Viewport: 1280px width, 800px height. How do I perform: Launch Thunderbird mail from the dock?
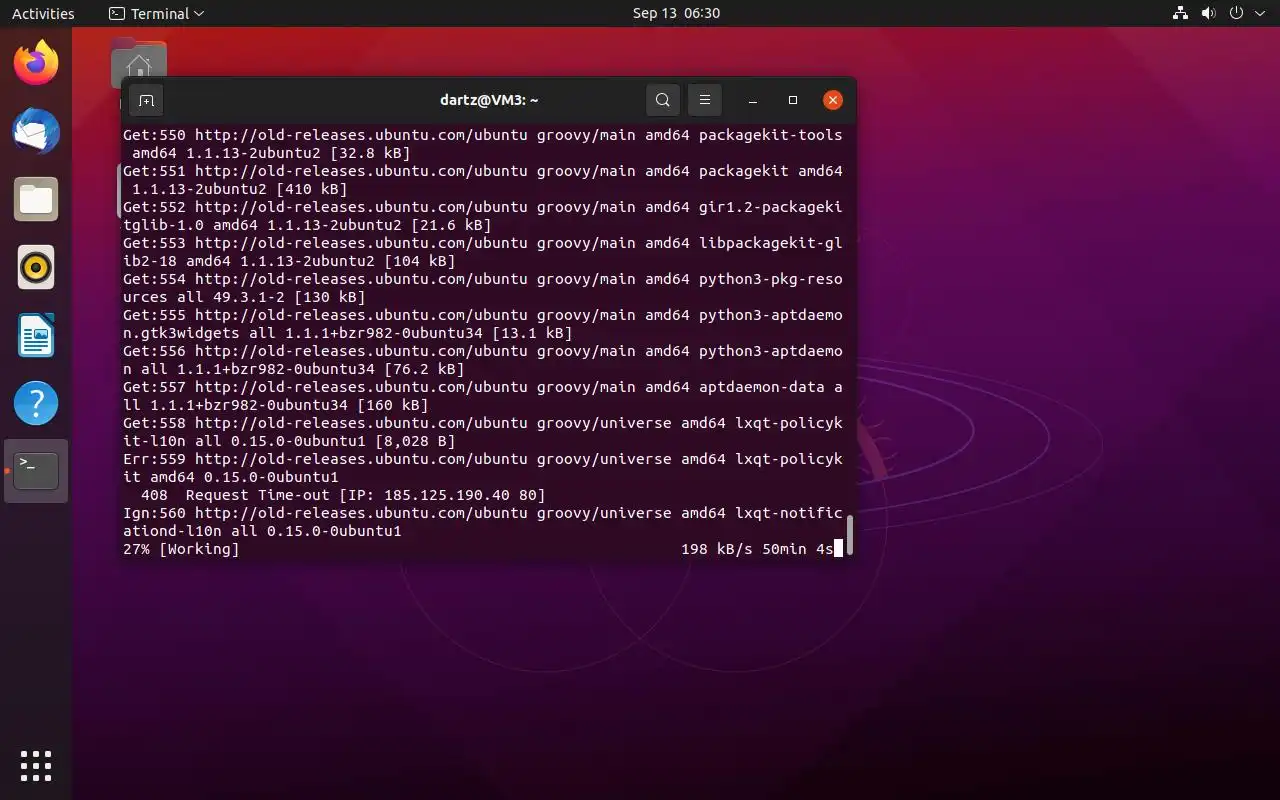[x=36, y=132]
